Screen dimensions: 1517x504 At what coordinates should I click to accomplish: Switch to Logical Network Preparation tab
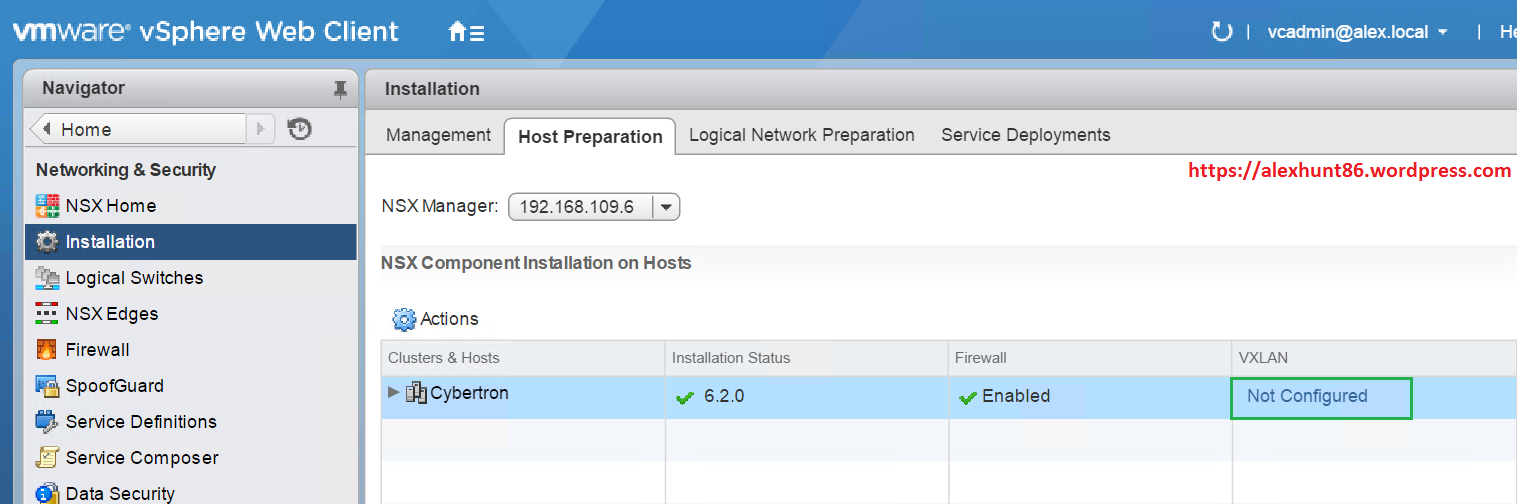[x=801, y=135]
